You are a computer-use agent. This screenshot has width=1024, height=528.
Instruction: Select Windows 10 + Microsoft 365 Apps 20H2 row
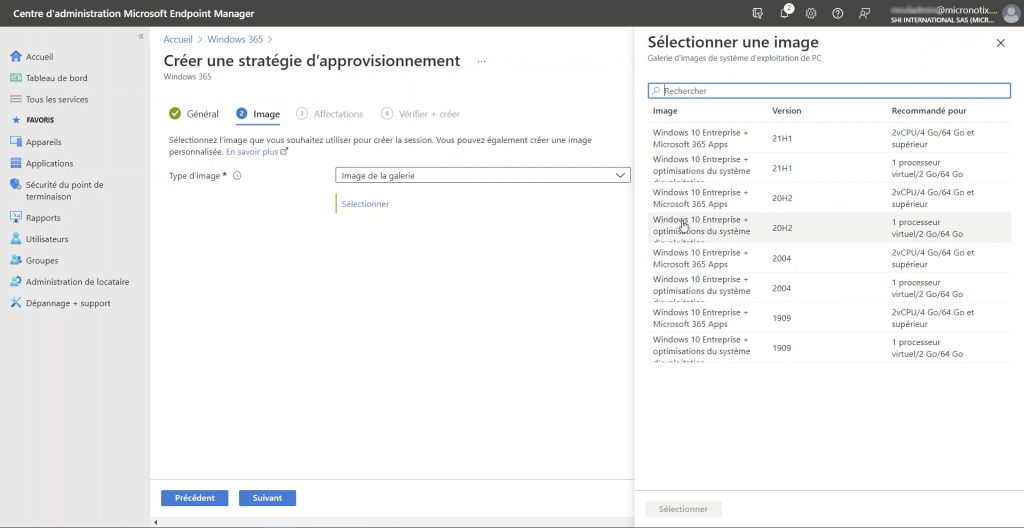point(829,198)
